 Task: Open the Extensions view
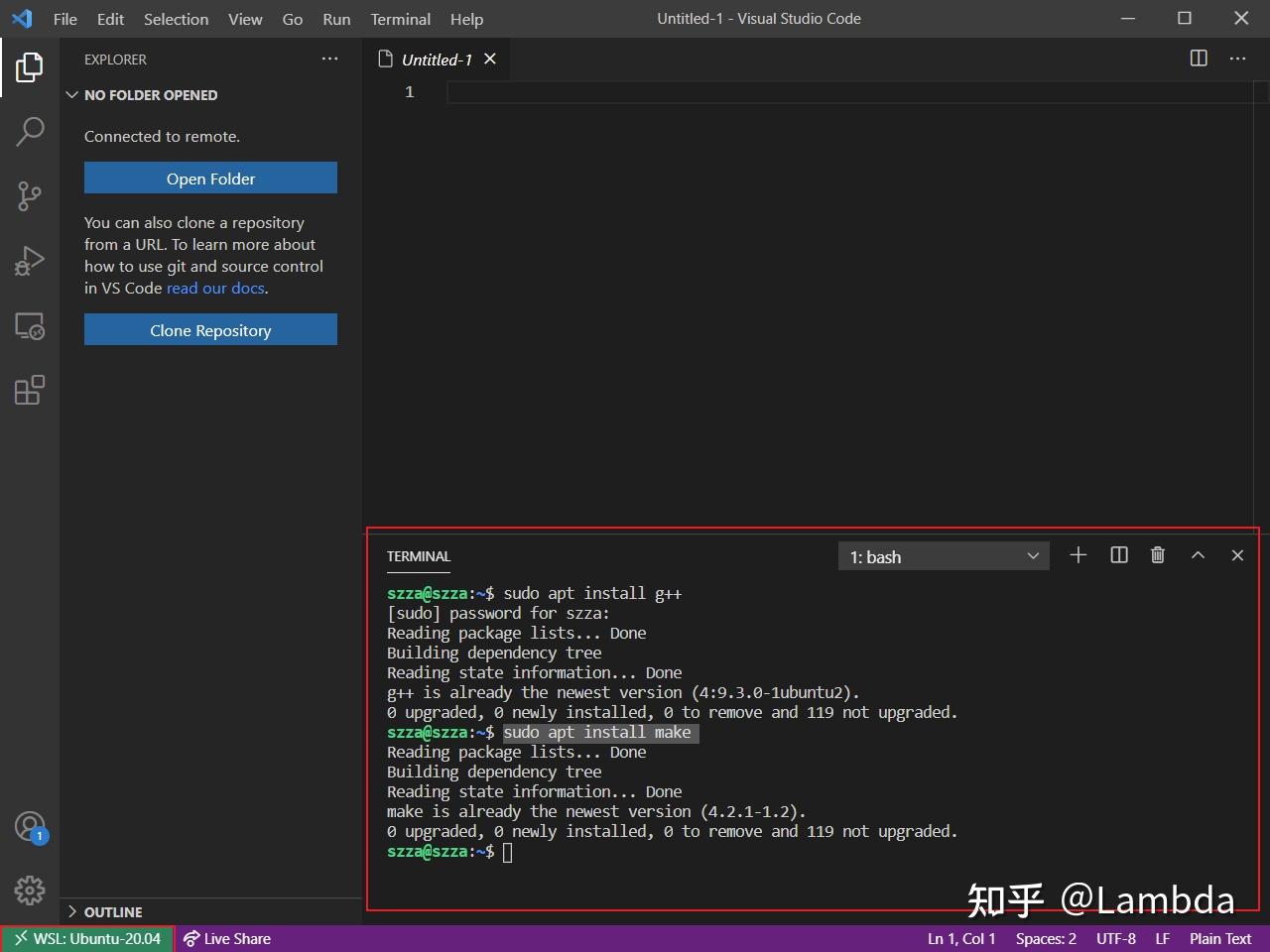pyautogui.click(x=29, y=390)
